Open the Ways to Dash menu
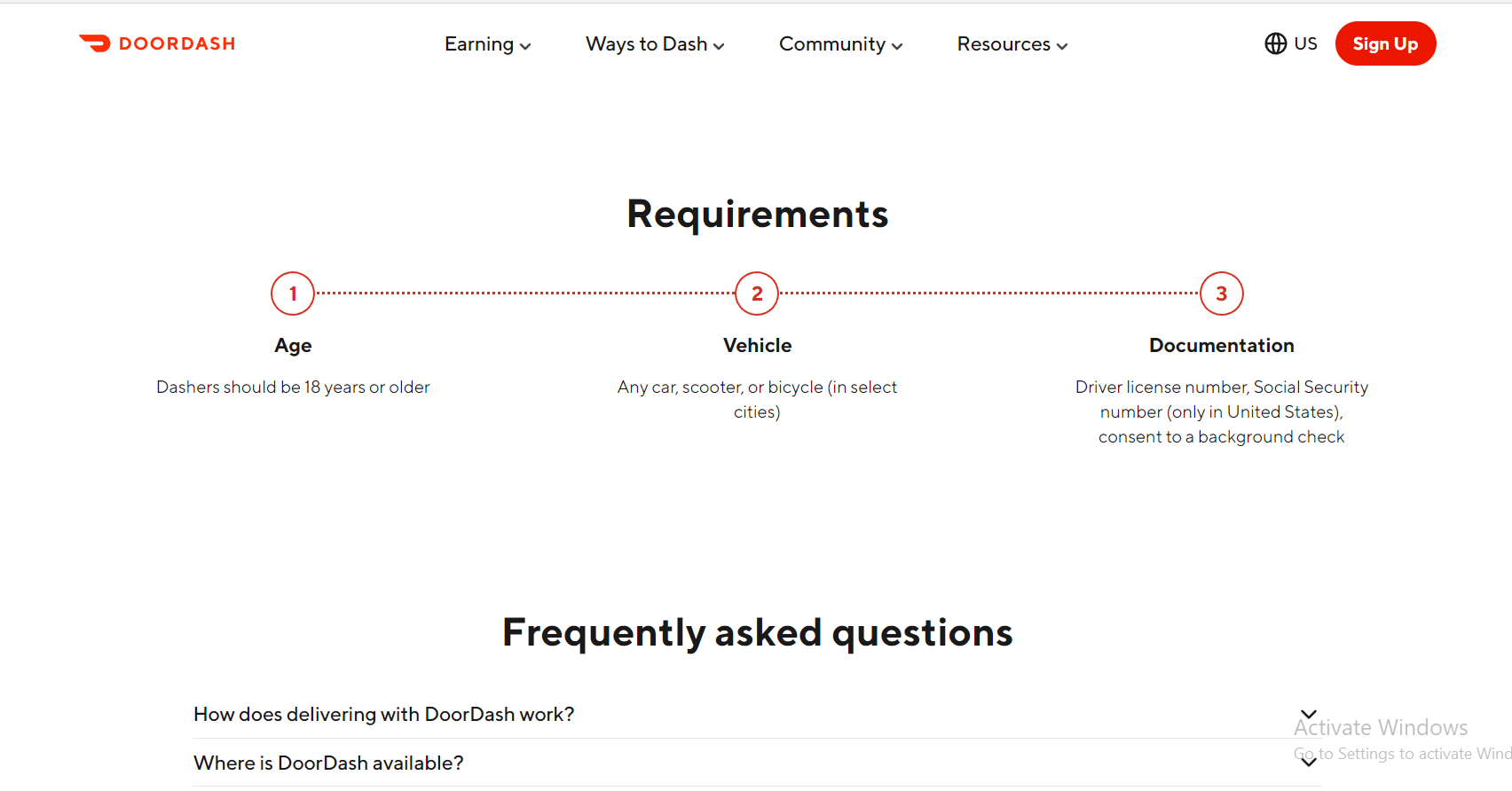 pos(655,44)
